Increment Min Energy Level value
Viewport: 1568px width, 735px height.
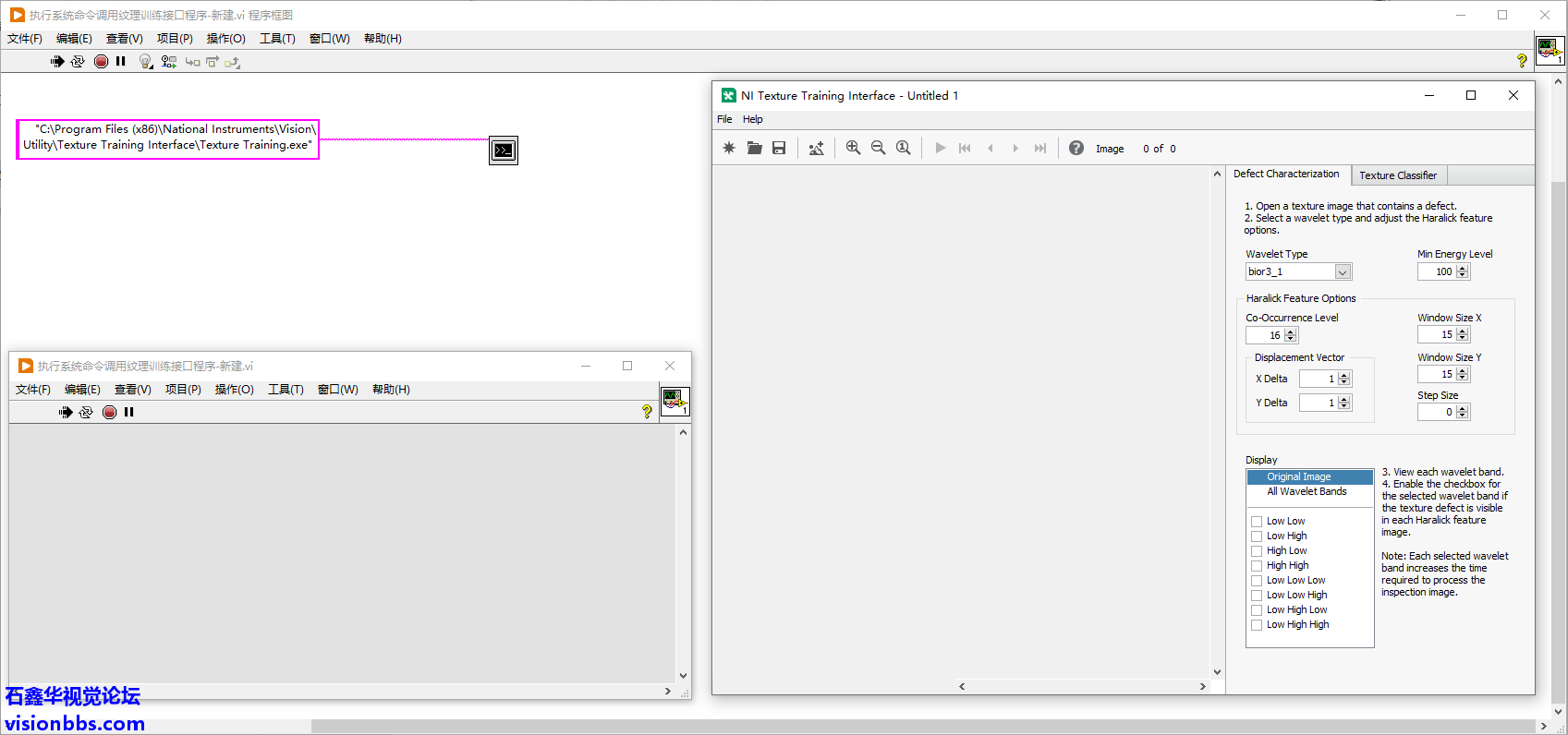coord(1463,268)
